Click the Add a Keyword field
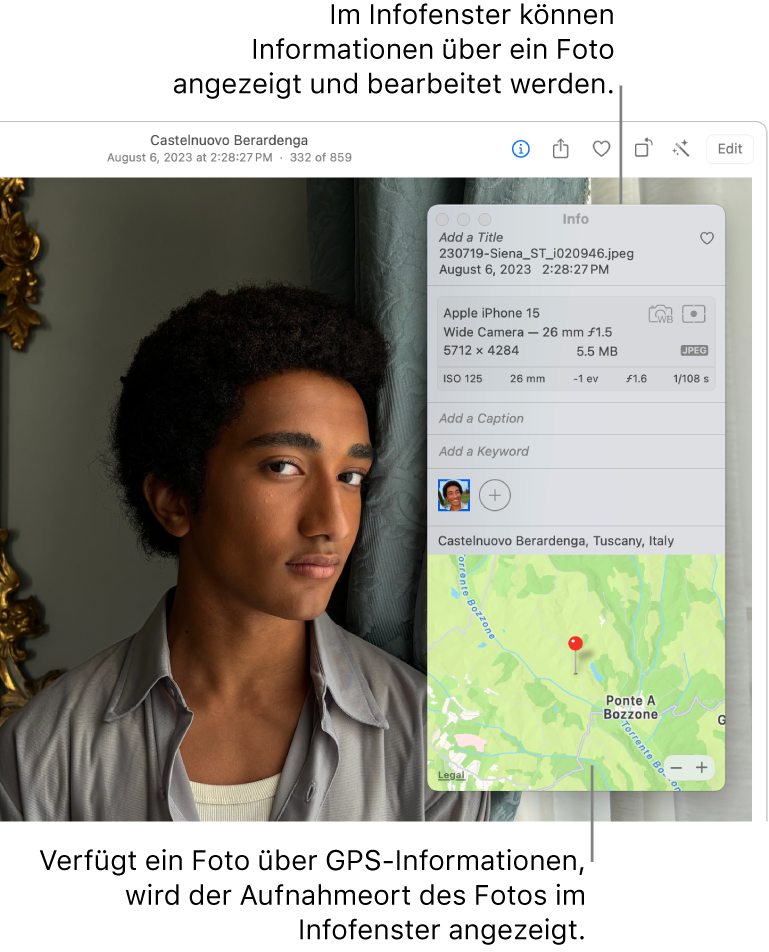769x952 pixels. 484,451
